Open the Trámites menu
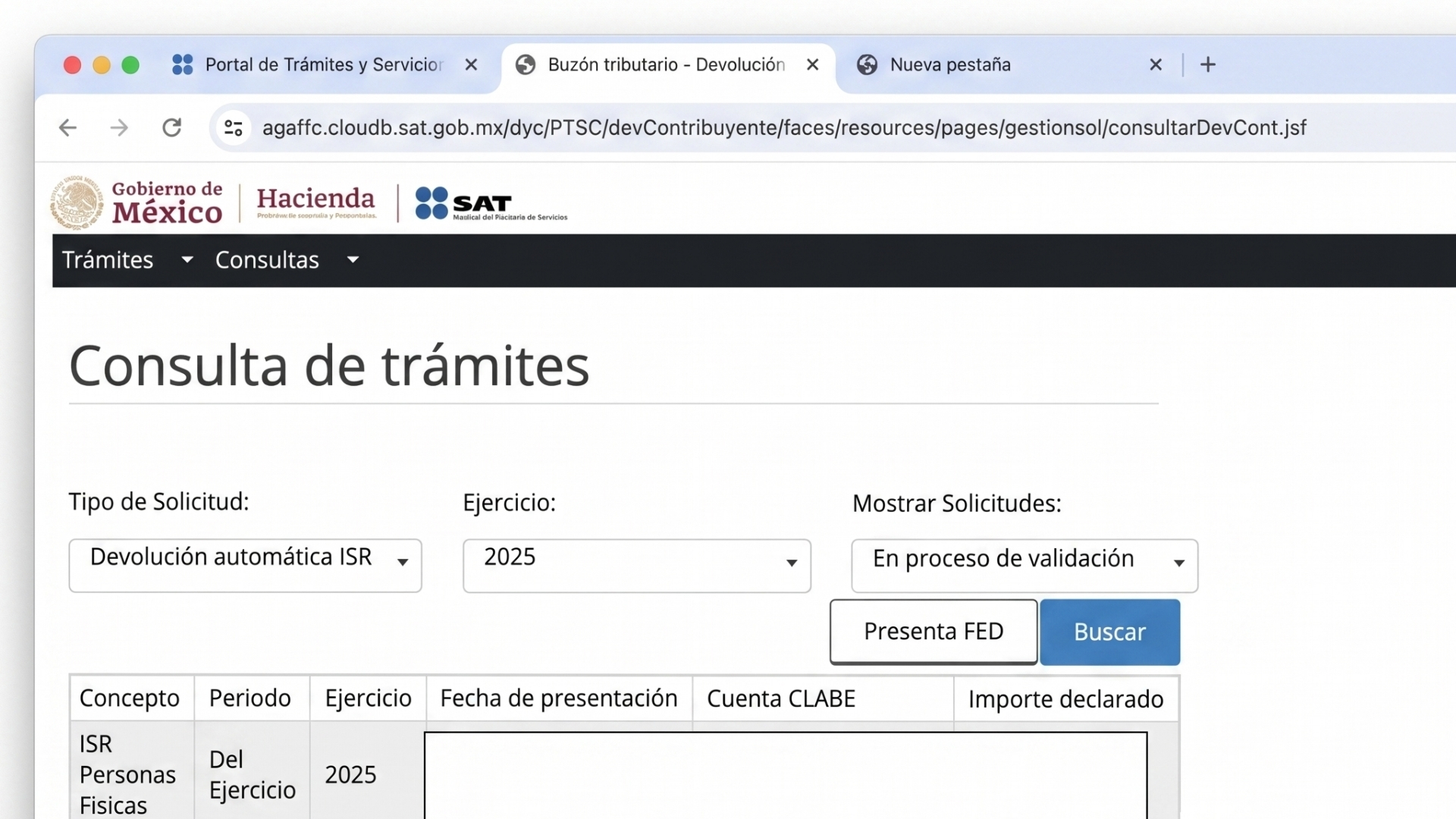 tap(127, 260)
